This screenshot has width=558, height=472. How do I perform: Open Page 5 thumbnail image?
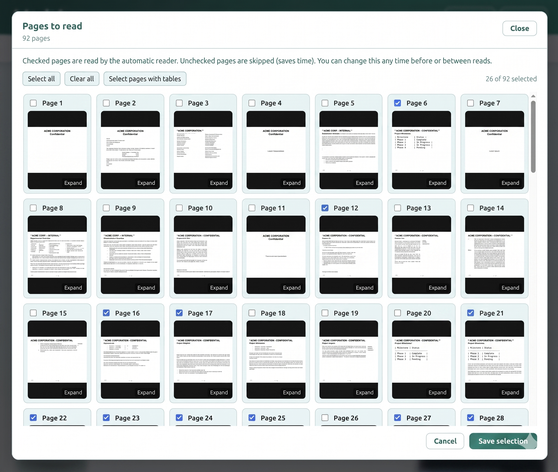(349, 150)
